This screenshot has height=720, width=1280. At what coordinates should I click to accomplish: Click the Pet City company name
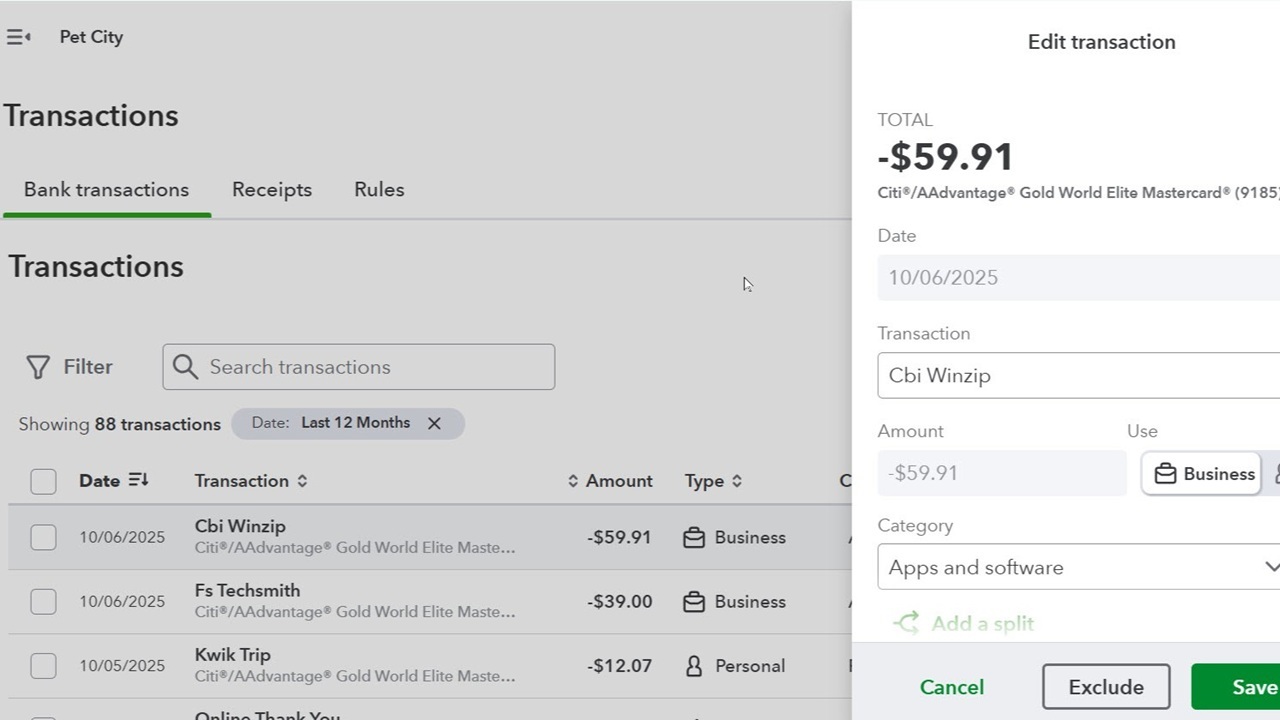coord(91,37)
